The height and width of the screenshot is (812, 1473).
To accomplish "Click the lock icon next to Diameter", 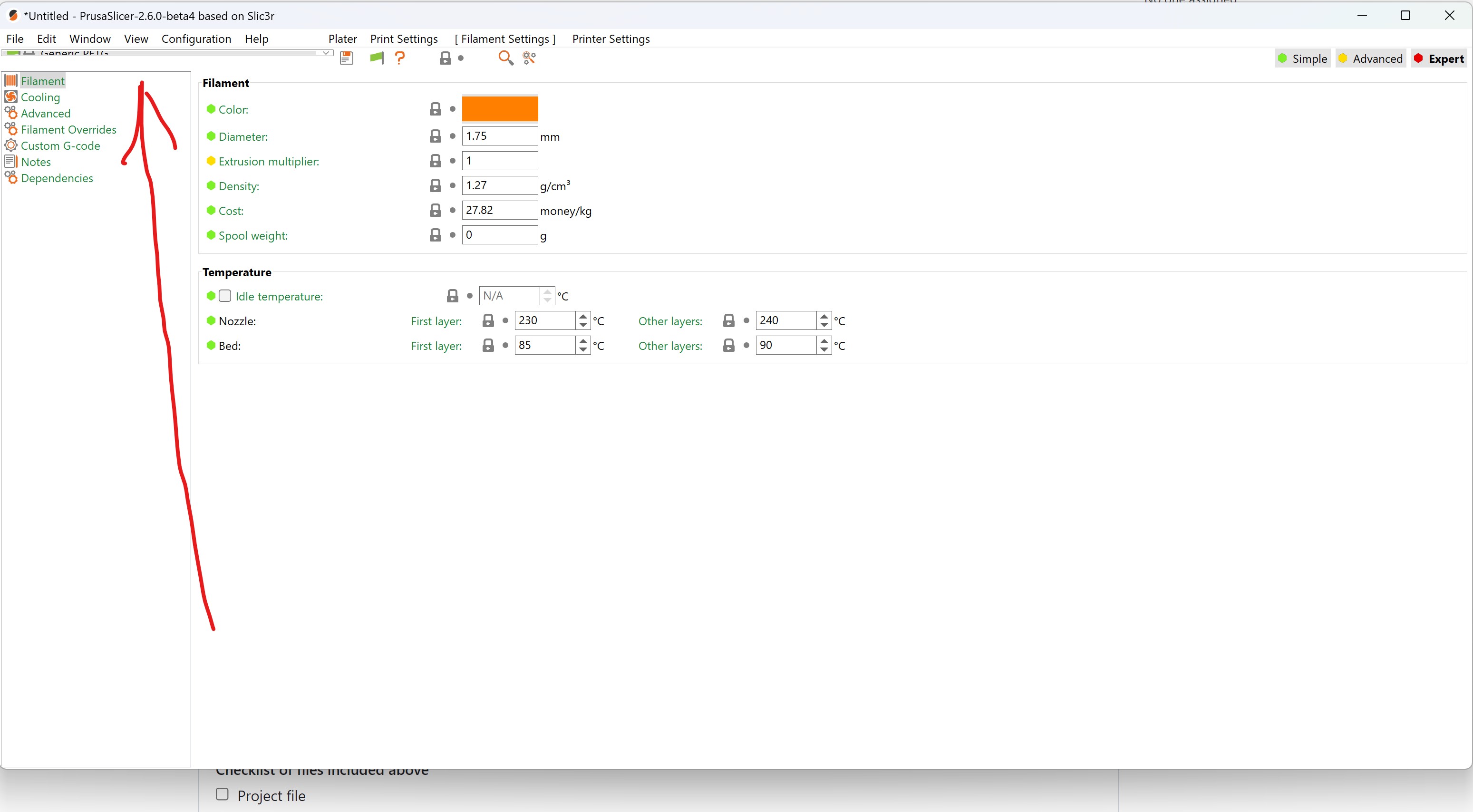I will pyautogui.click(x=436, y=135).
